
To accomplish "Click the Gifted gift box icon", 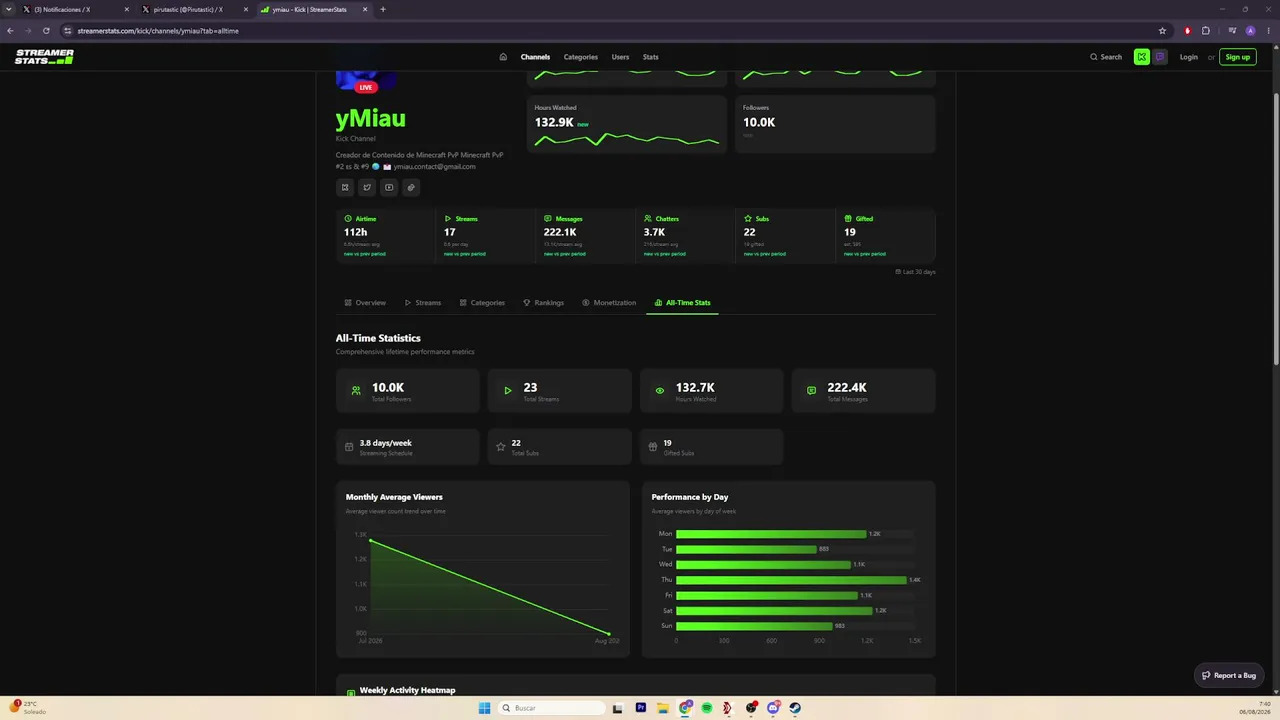I will [848, 218].
